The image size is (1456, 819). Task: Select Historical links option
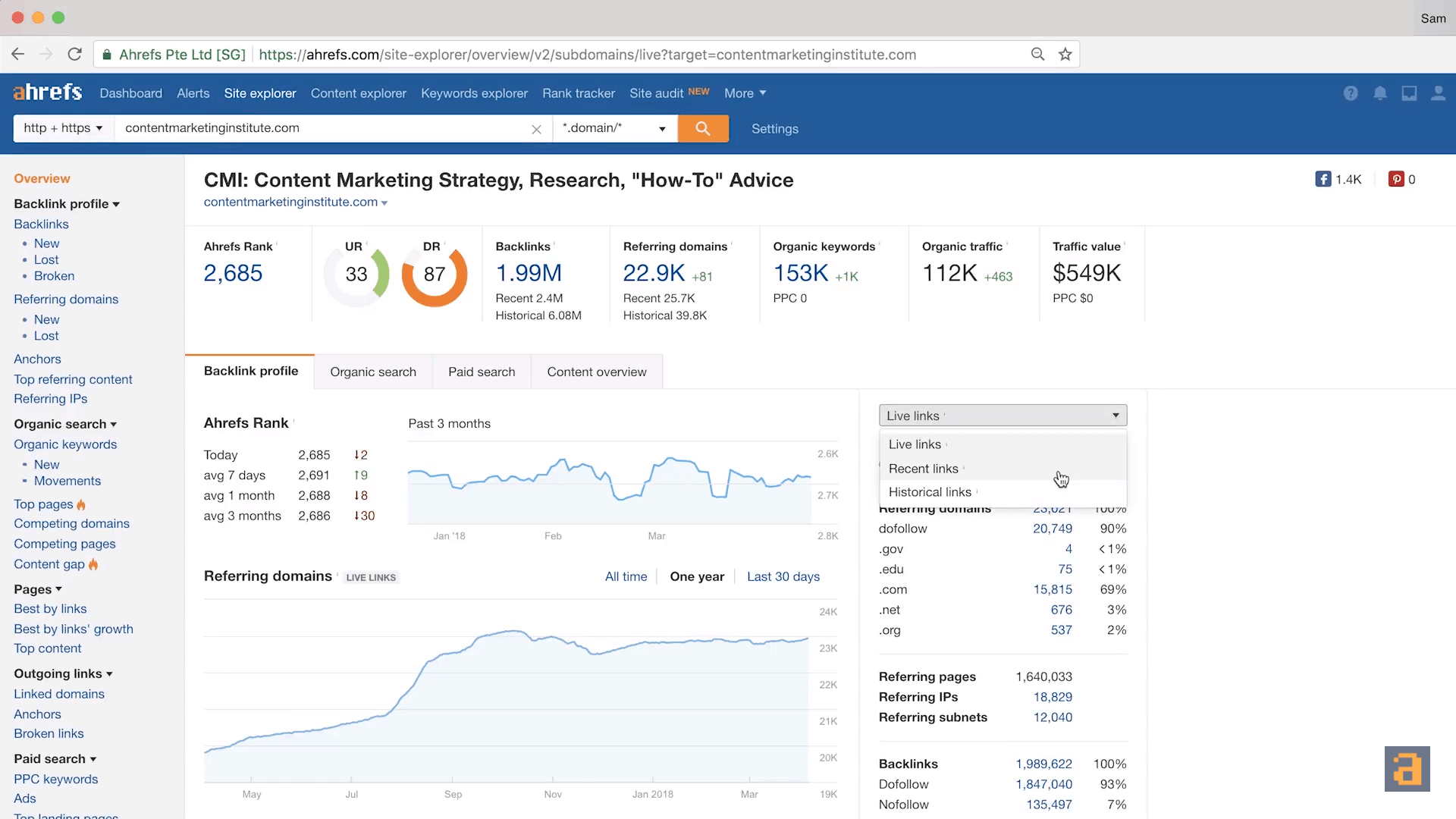pyautogui.click(x=1003, y=492)
